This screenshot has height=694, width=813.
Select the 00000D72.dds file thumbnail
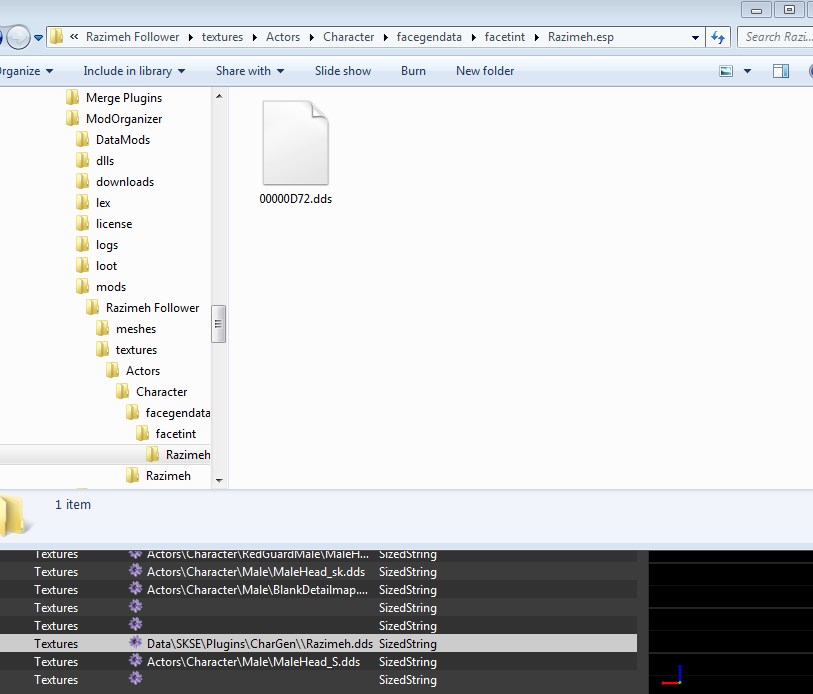click(296, 145)
